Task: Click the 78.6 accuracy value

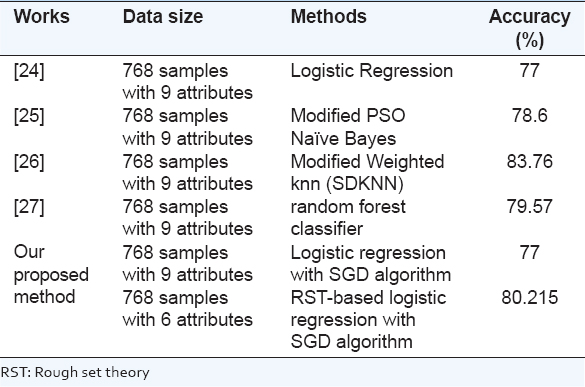Action: 529,116
